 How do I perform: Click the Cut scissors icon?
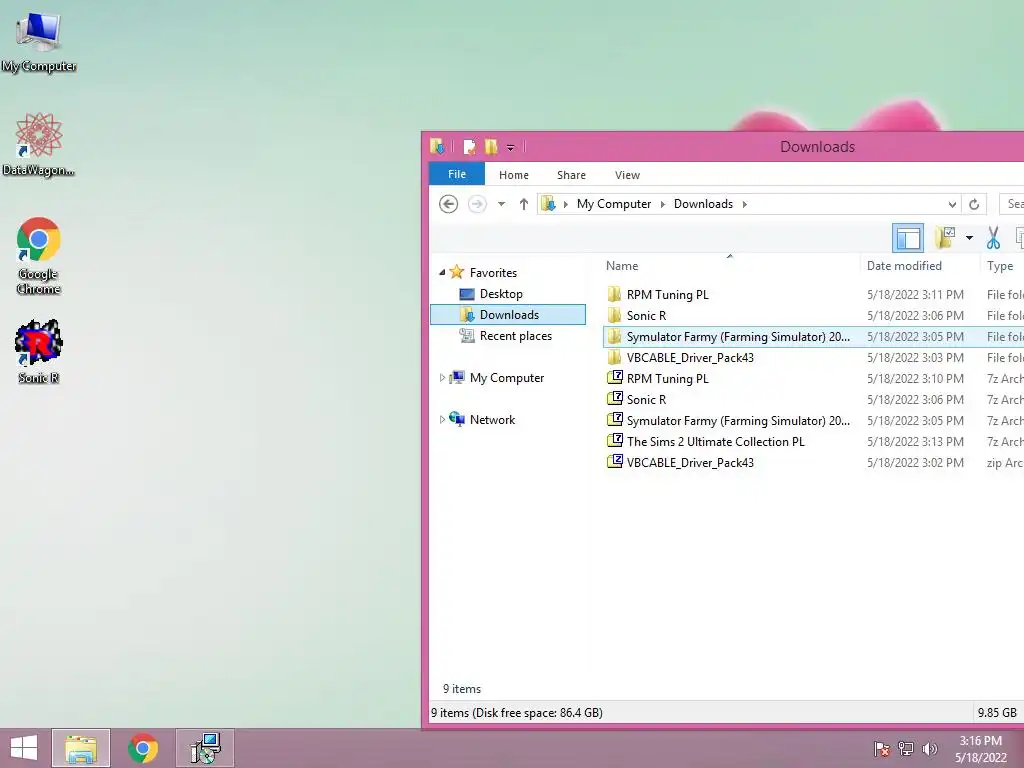point(993,238)
